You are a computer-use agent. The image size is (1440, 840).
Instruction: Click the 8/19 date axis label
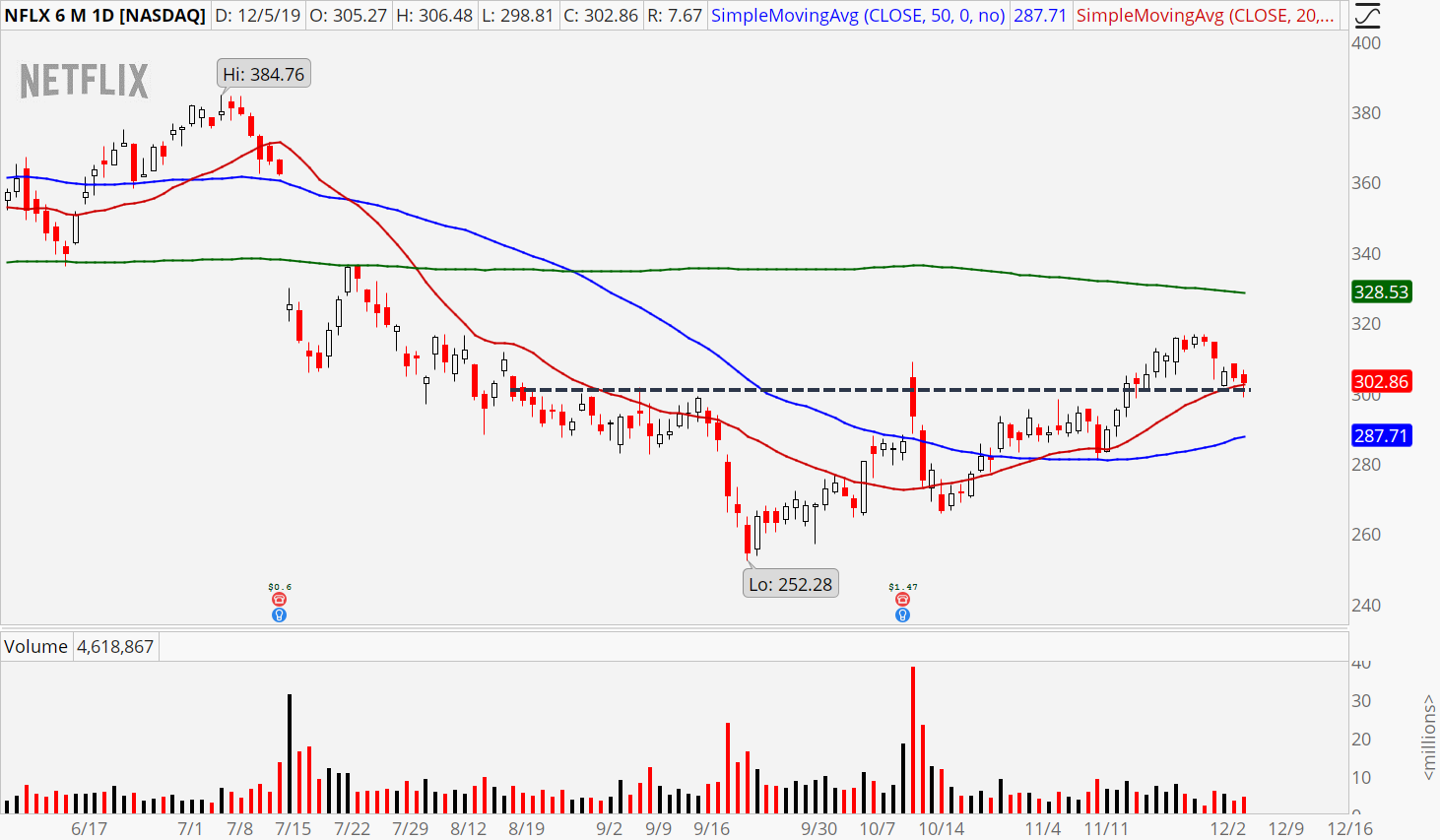[x=526, y=828]
